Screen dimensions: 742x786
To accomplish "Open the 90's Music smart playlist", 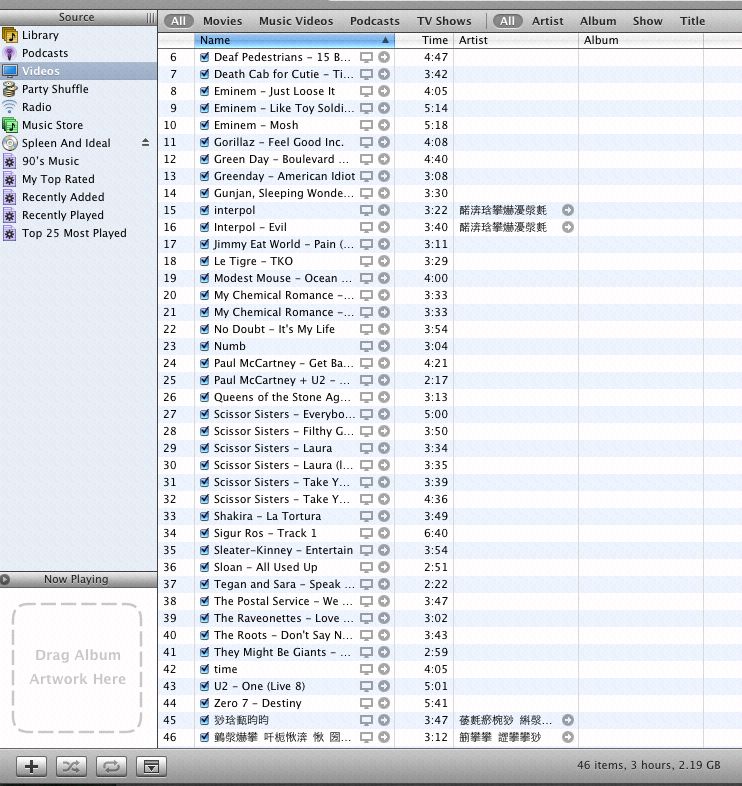I will click(x=50, y=161).
